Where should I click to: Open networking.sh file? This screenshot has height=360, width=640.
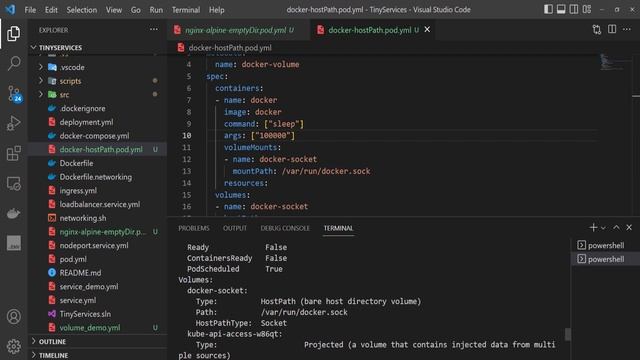(98, 218)
